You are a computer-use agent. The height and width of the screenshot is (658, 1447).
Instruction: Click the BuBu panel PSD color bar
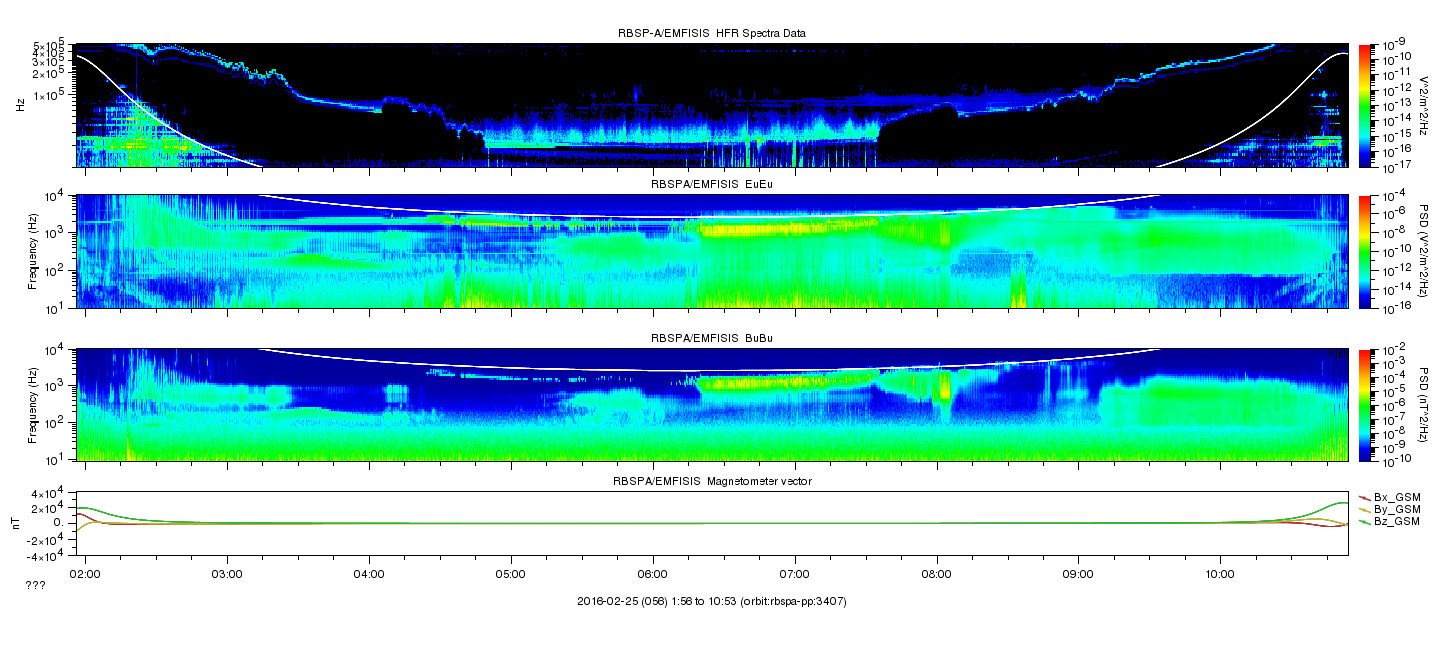pyautogui.click(x=1364, y=405)
